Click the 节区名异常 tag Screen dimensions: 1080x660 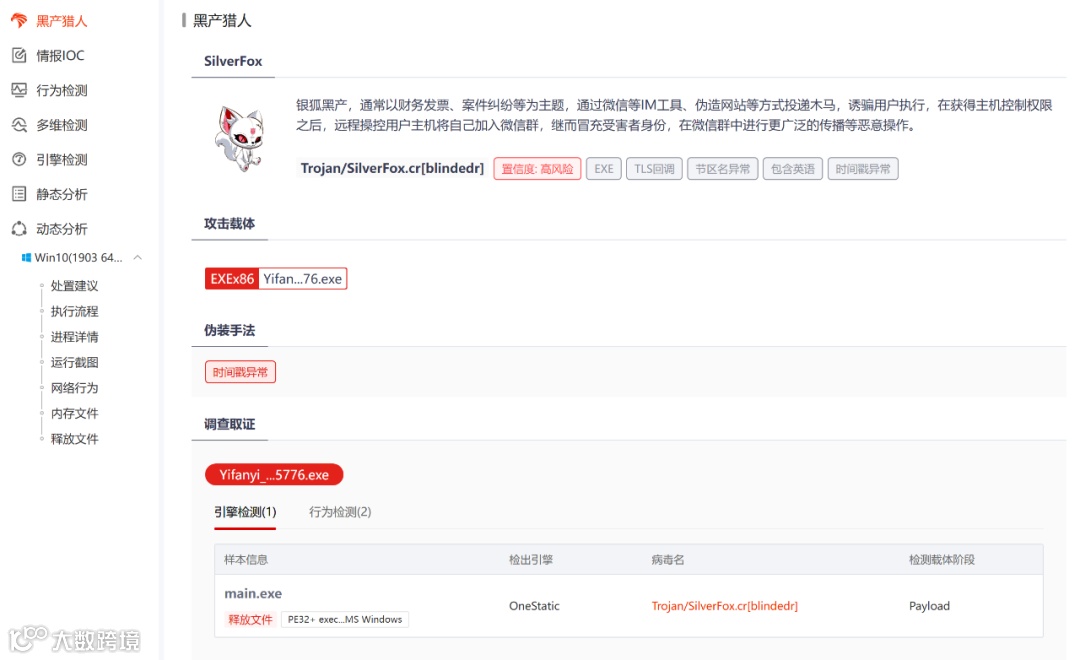pos(723,169)
